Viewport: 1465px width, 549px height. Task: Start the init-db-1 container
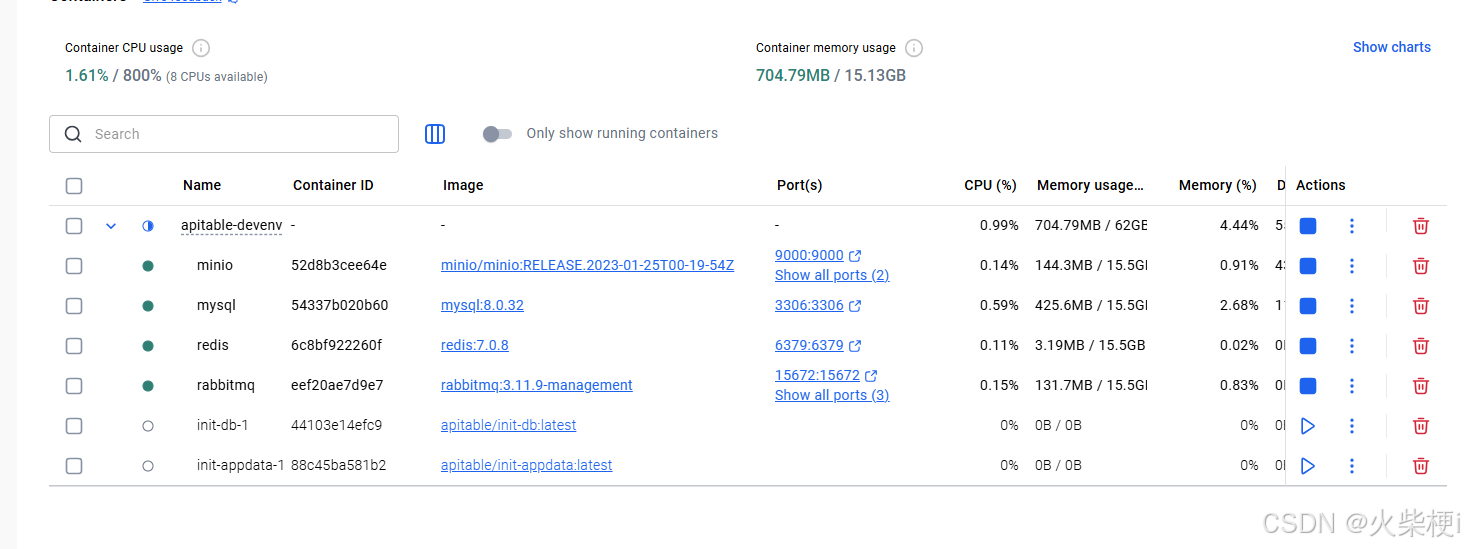coord(1307,426)
